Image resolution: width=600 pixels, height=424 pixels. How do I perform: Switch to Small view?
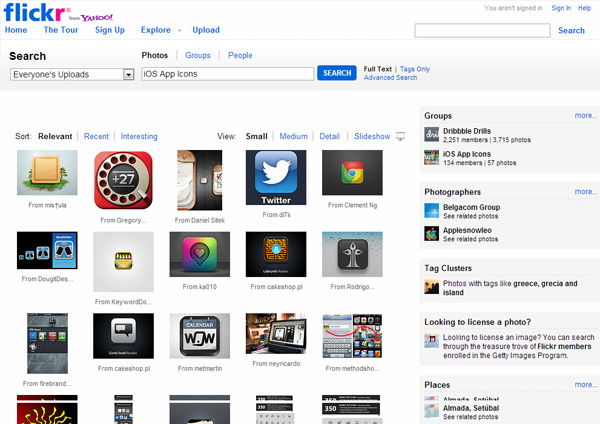[256, 136]
